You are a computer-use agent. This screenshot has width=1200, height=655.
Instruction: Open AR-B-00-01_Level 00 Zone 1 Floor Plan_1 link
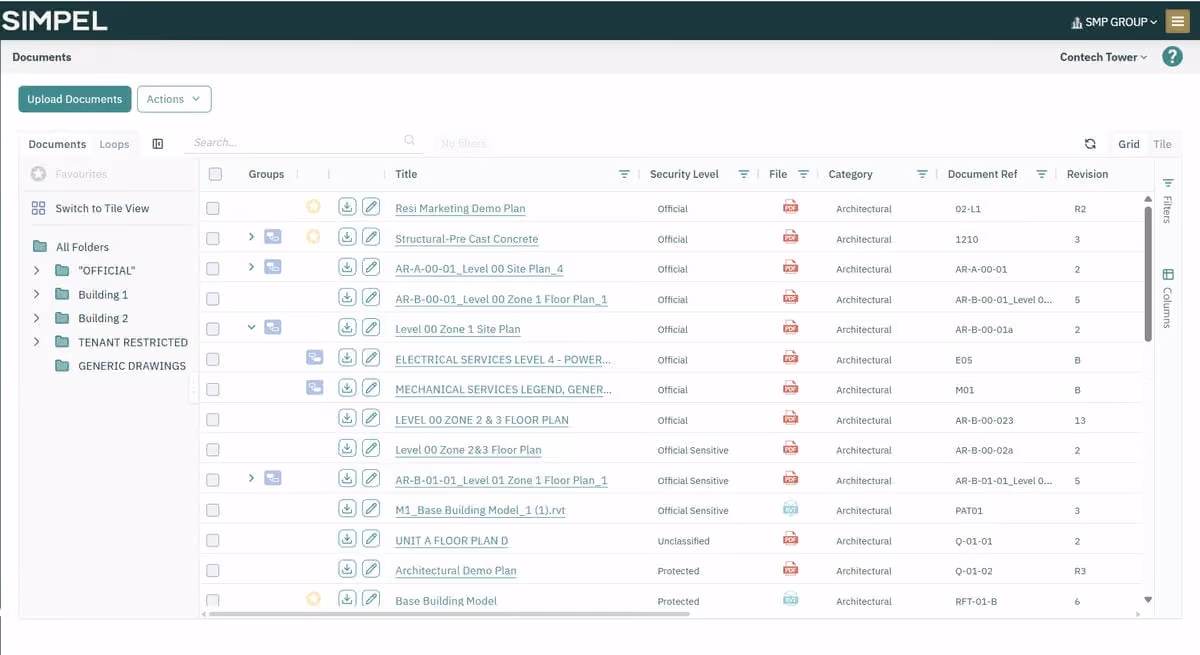pyautogui.click(x=501, y=299)
